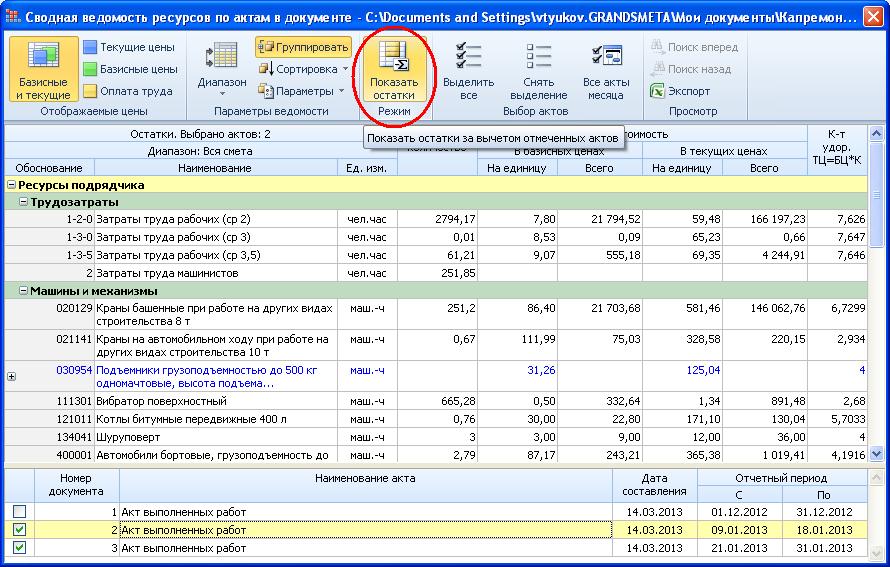Select the Базисные цены display option
Screen dimensions: 890x567
tap(130, 69)
